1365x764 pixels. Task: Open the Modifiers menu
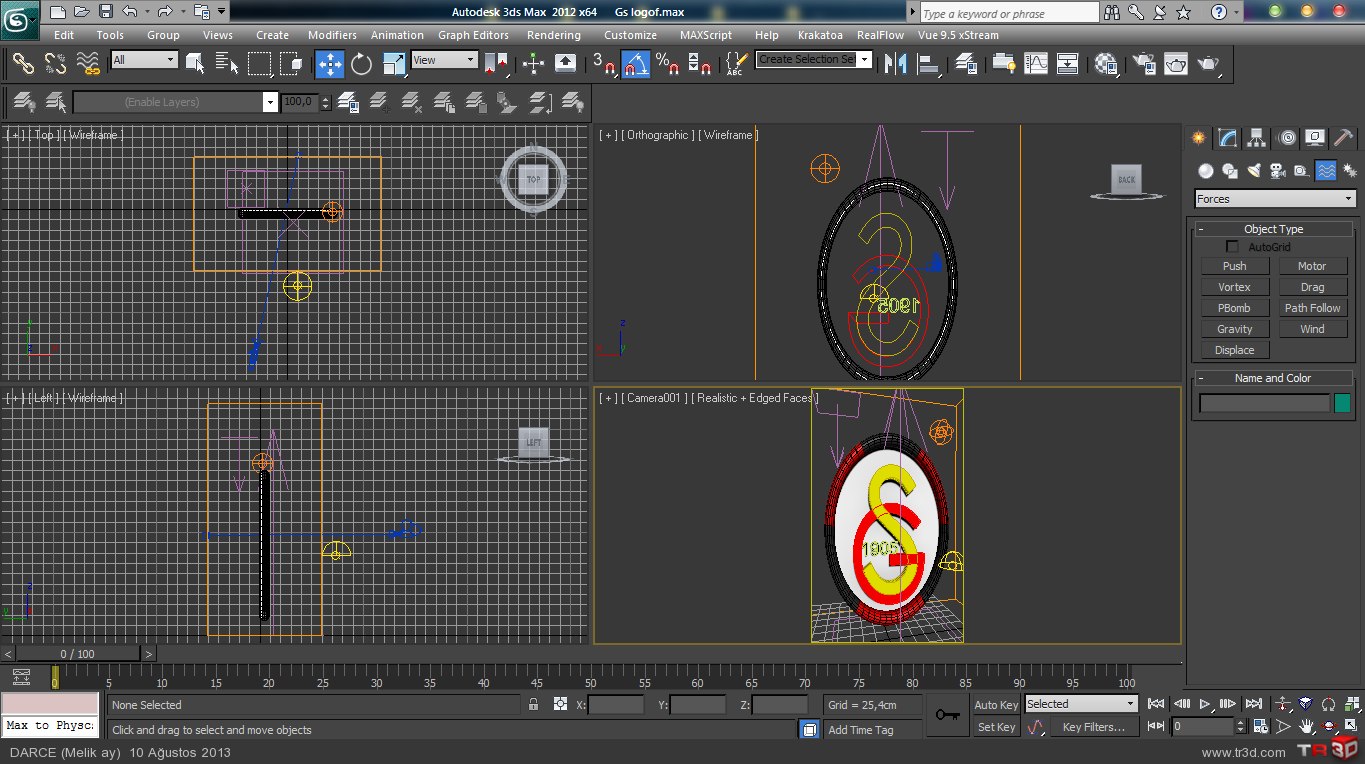coord(332,35)
